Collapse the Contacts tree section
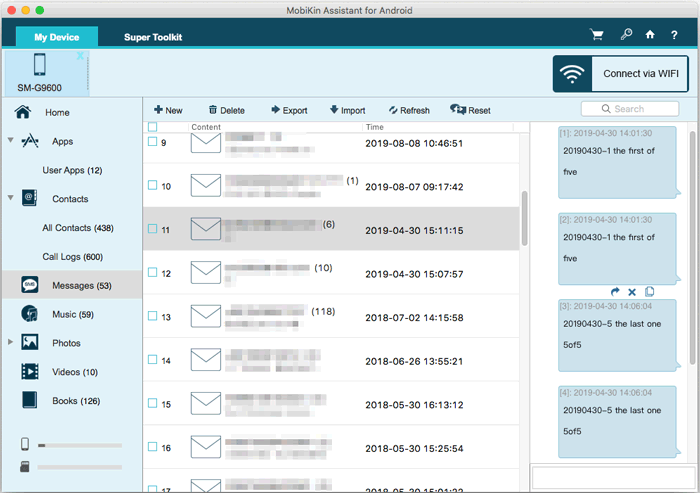The image size is (700, 493). click(11, 199)
